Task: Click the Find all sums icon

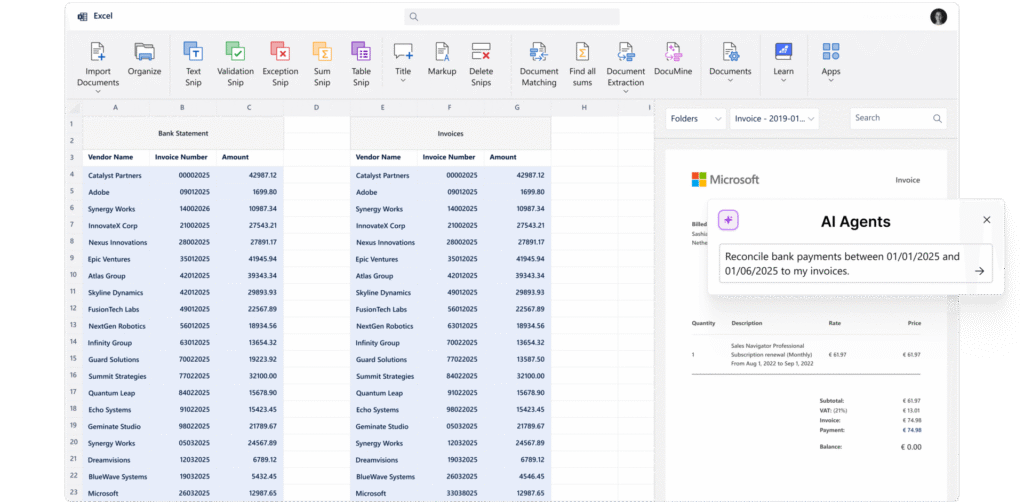Action: pyautogui.click(x=582, y=52)
